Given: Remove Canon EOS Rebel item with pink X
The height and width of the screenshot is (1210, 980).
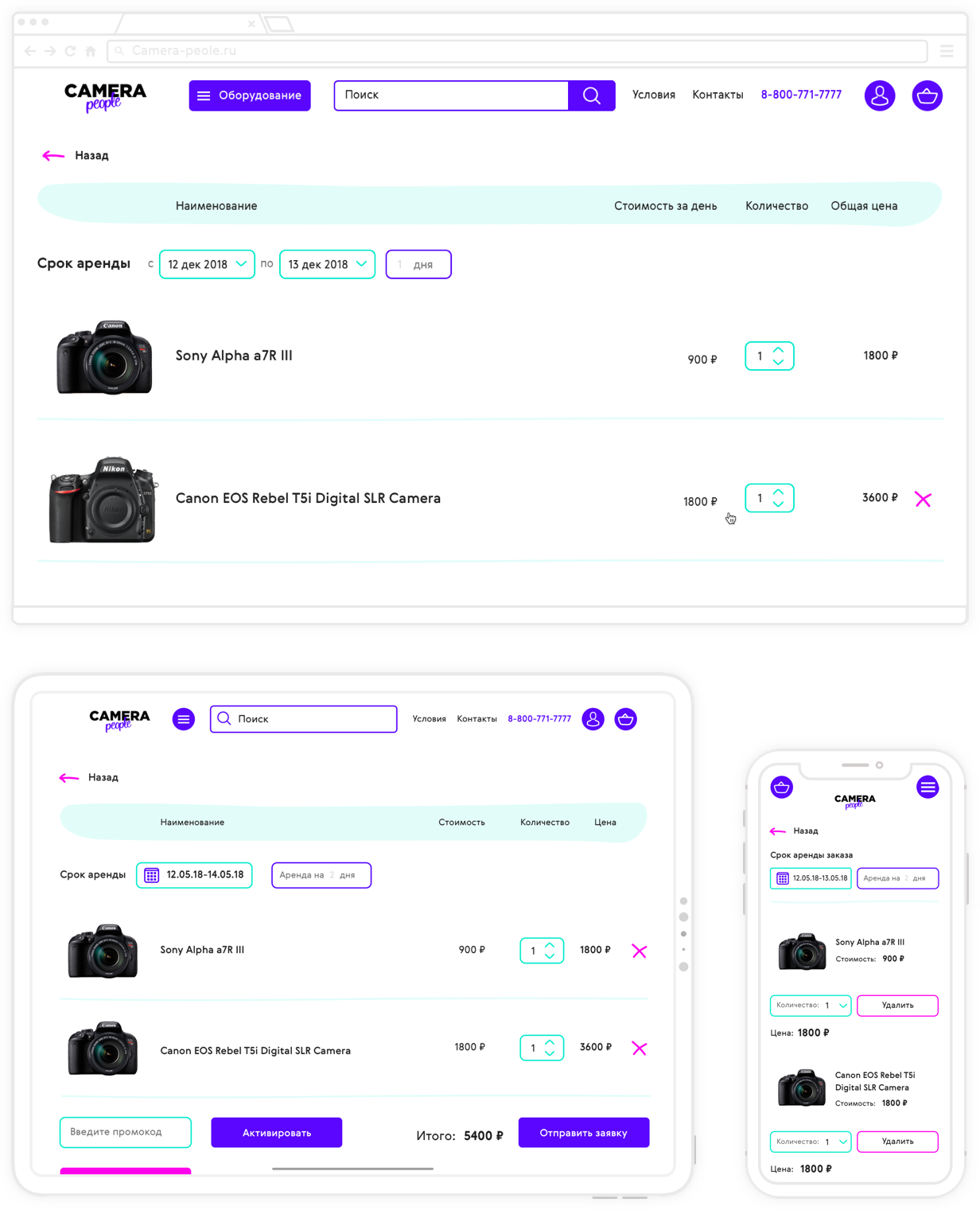Looking at the screenshot, I should coord(923,500).
